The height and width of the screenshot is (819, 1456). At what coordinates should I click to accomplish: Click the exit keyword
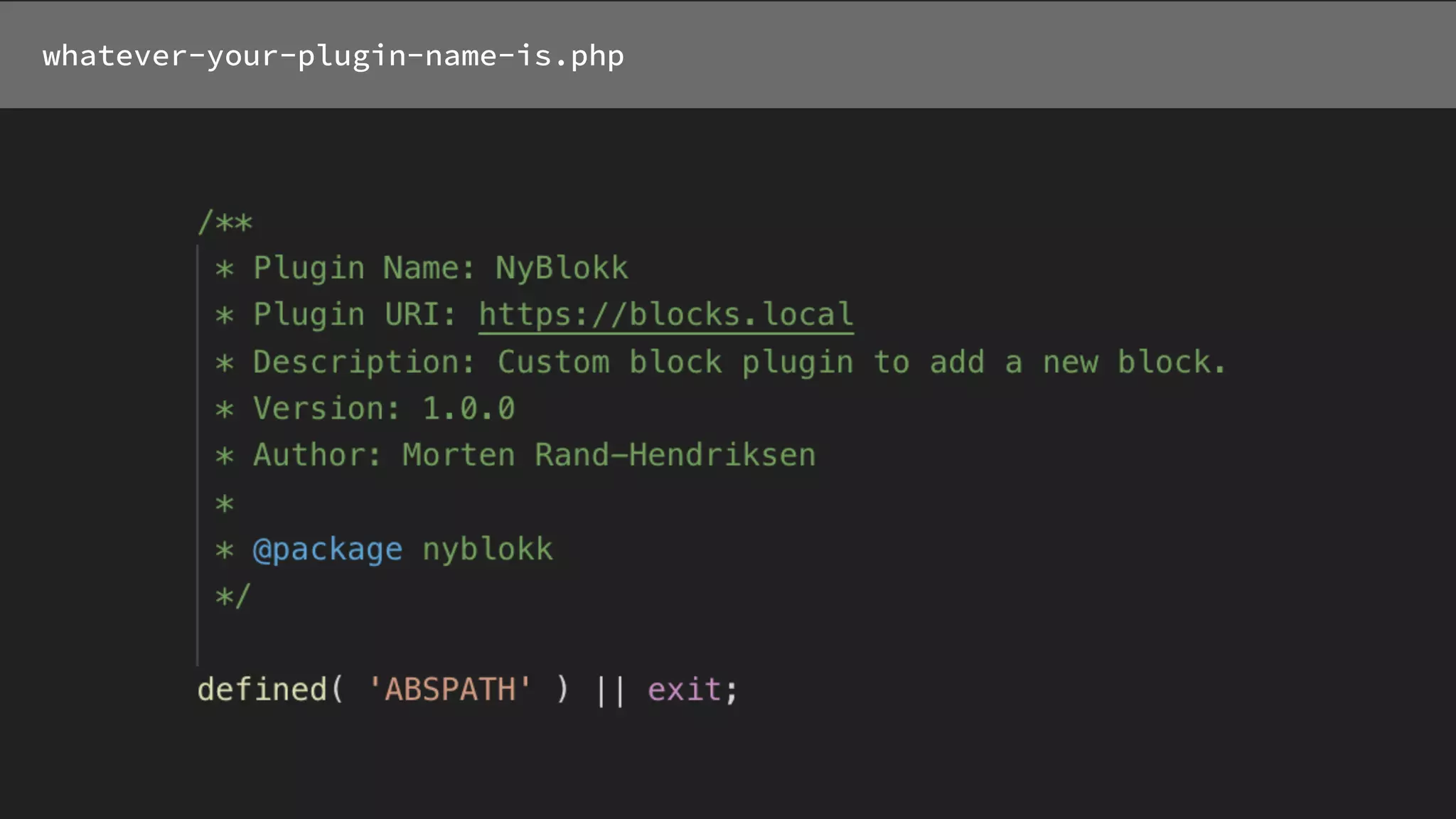[685, 690]
